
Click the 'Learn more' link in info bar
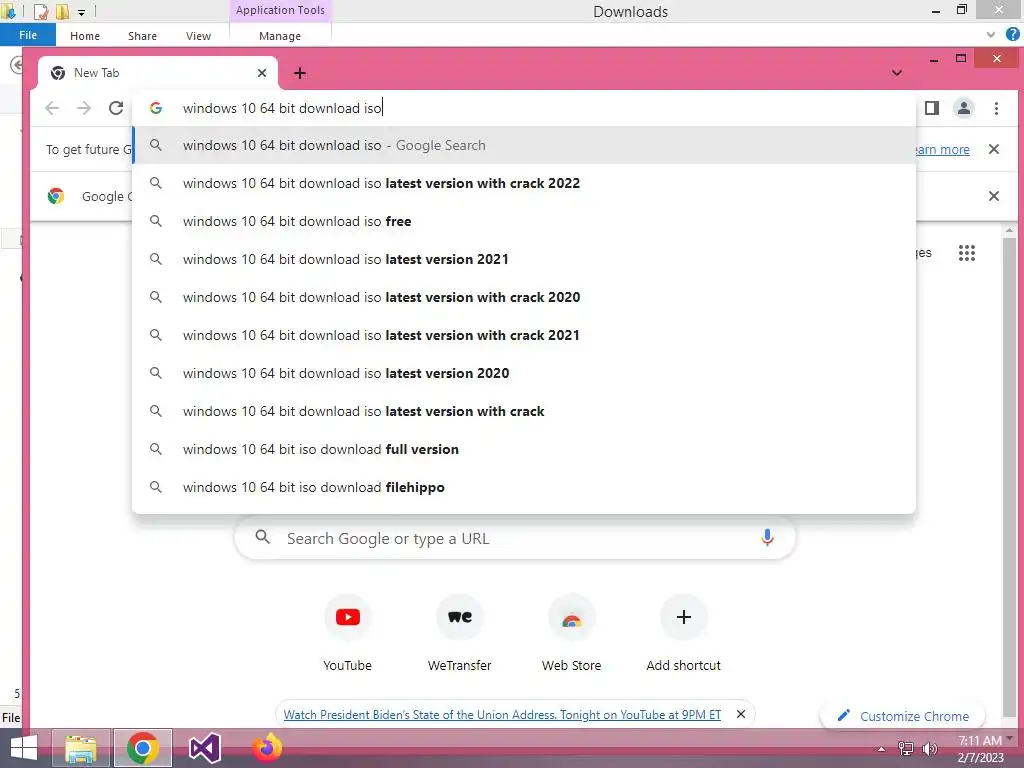coord(942,150)
